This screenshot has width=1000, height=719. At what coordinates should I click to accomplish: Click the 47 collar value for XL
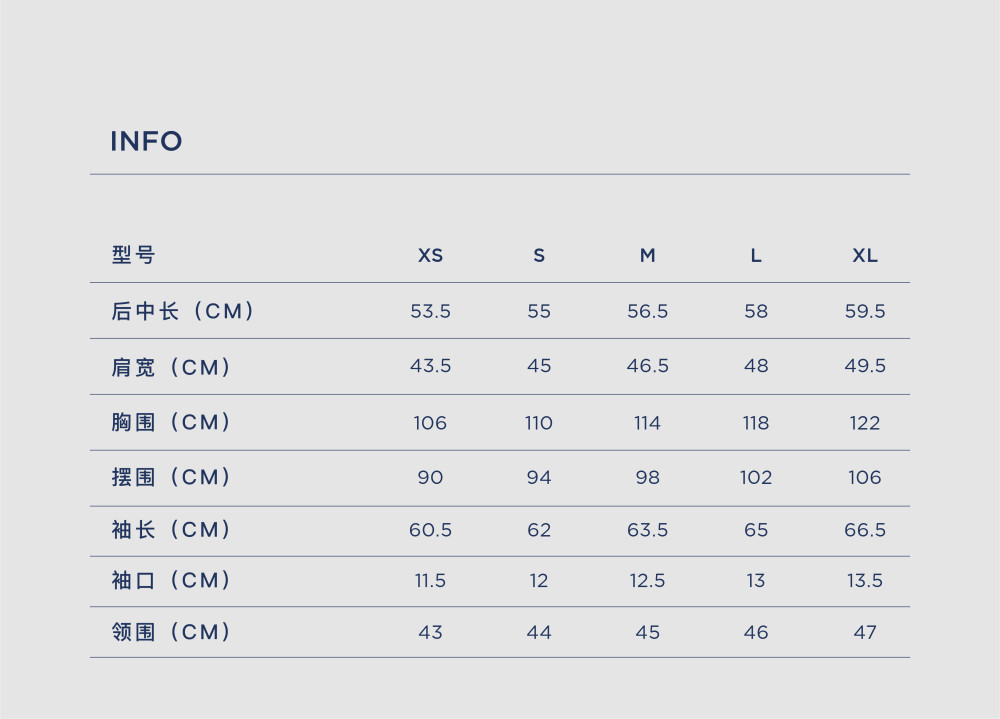coord(865,632)
